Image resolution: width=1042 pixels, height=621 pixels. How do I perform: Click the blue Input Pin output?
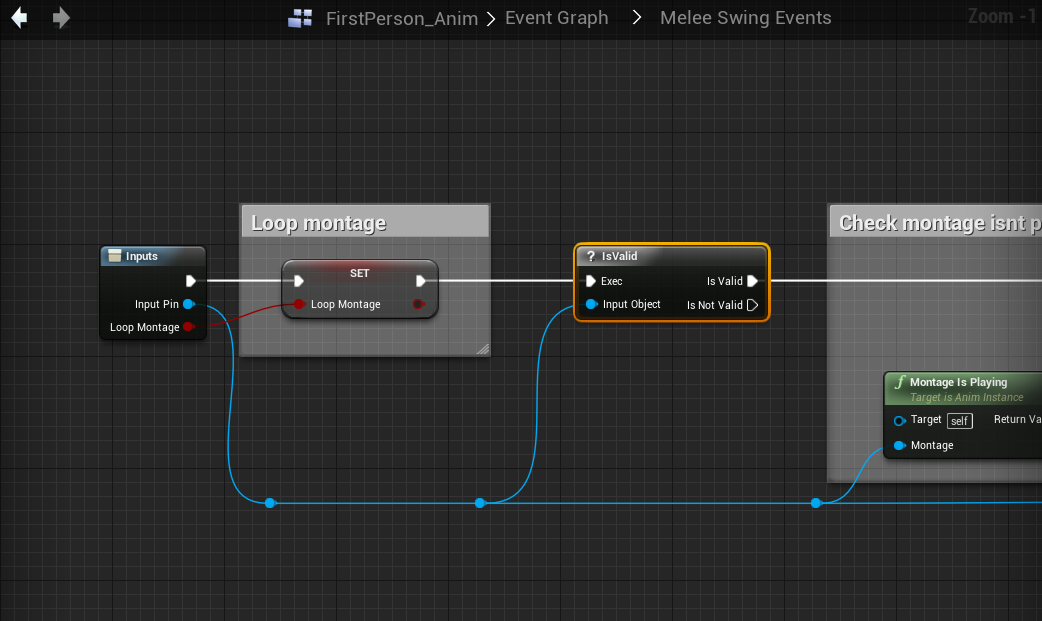(x=188, y=304)
